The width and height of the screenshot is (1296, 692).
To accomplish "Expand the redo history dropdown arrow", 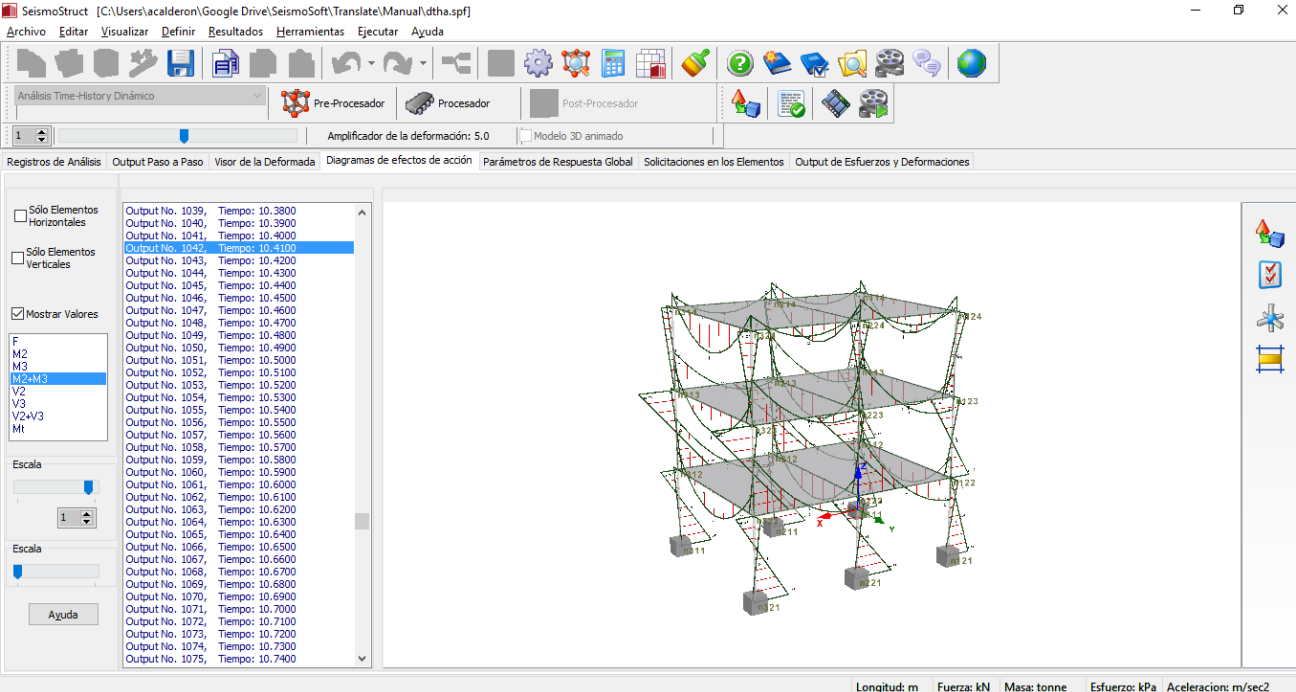I will click(423, 64).
